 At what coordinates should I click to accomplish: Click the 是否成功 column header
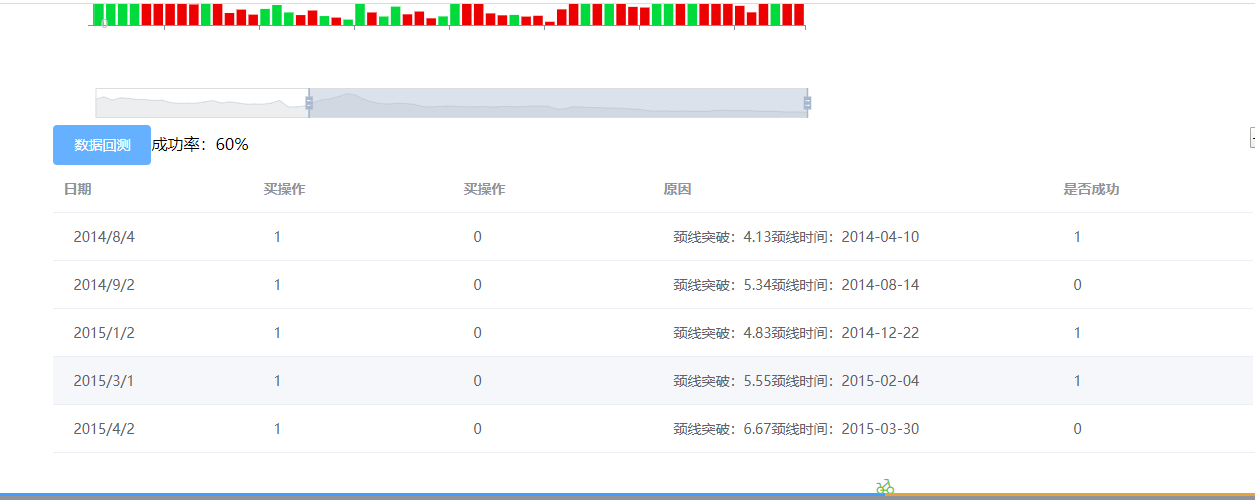point(1091,189)
